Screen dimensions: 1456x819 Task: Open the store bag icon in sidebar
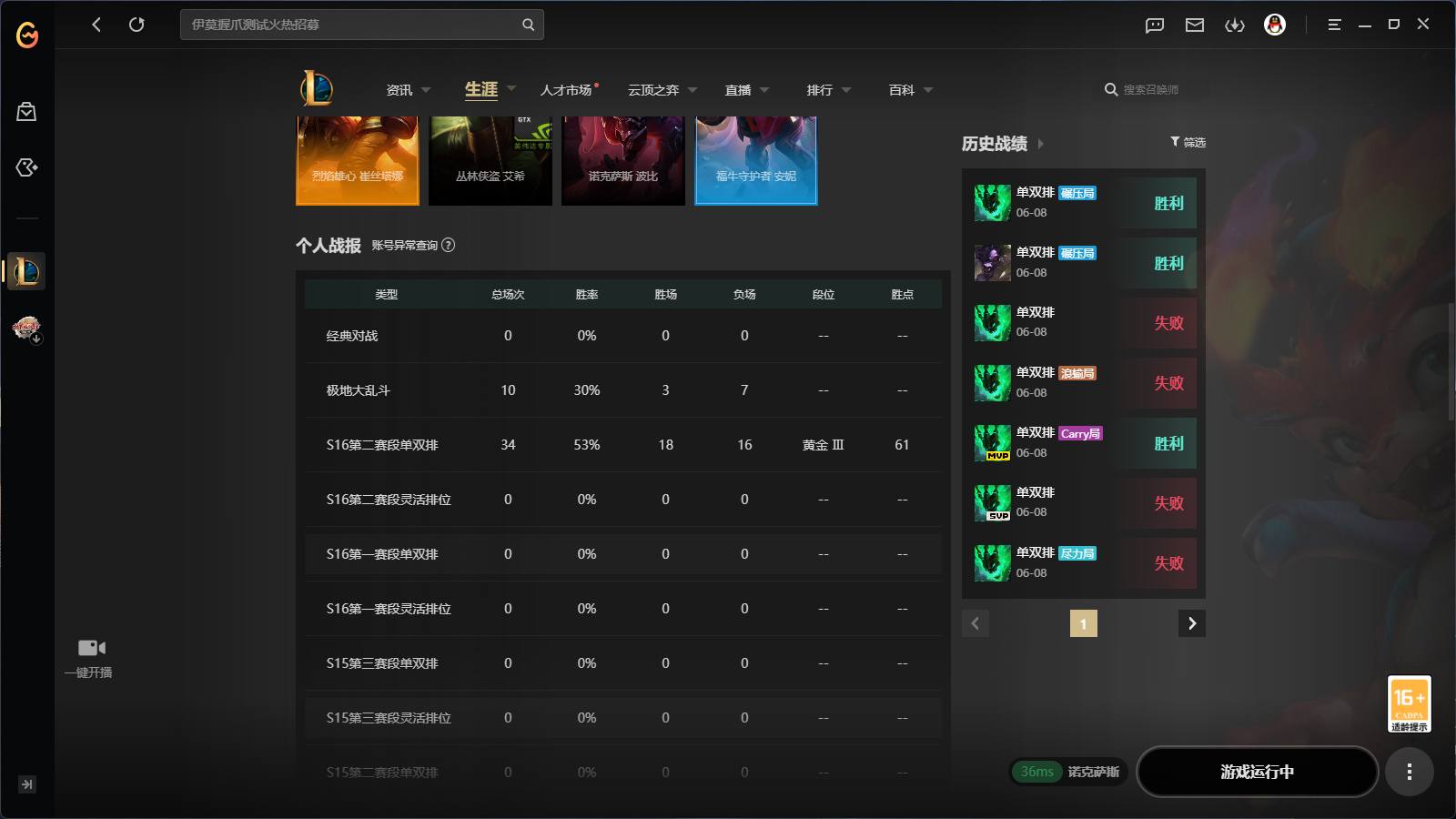pos(26,112)
